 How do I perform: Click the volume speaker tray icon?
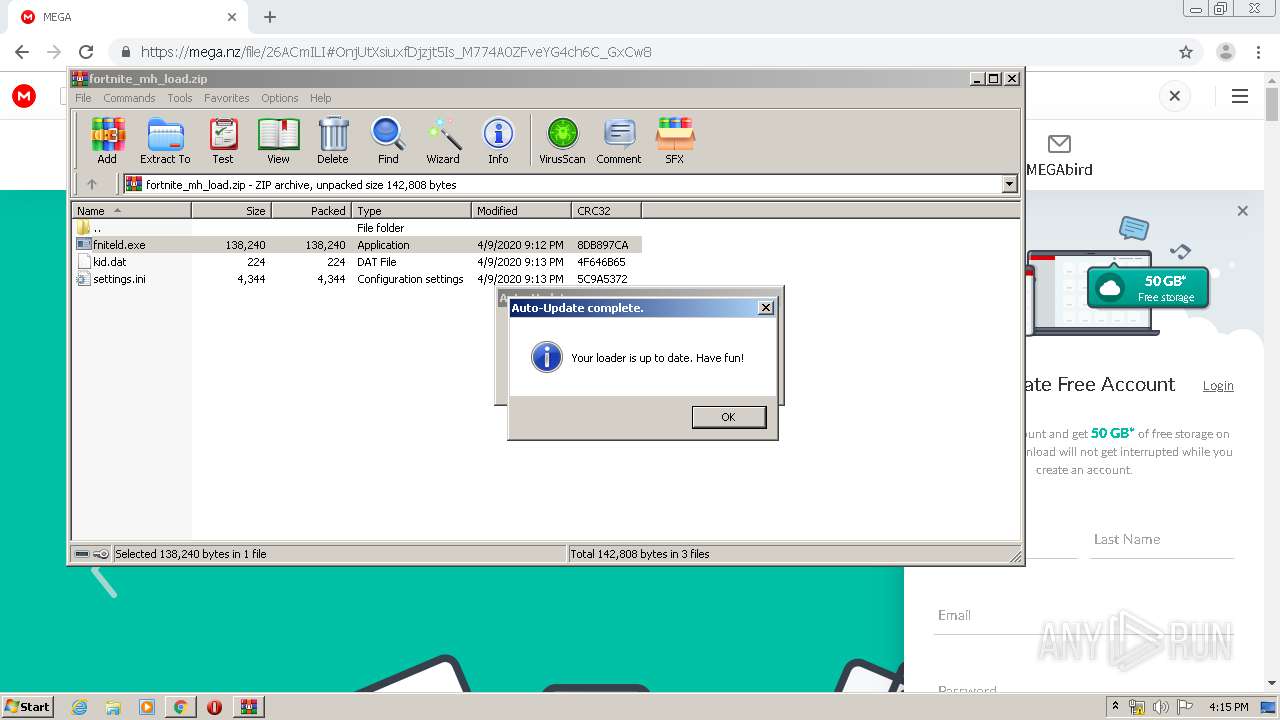(x=1160, y=707)
